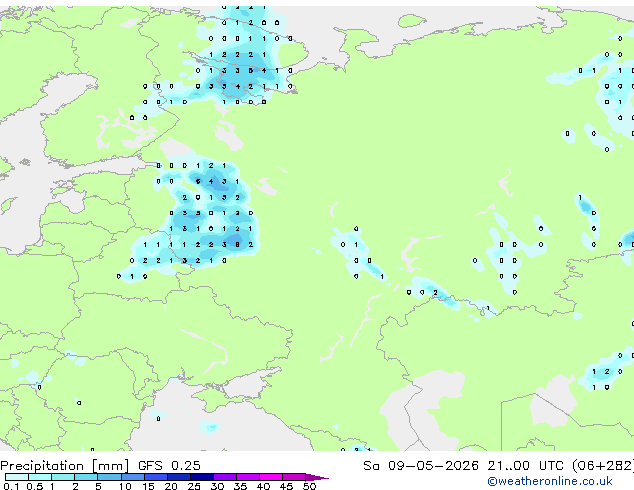Click the '21..00 UTC' forecast time text

[525, 466]
